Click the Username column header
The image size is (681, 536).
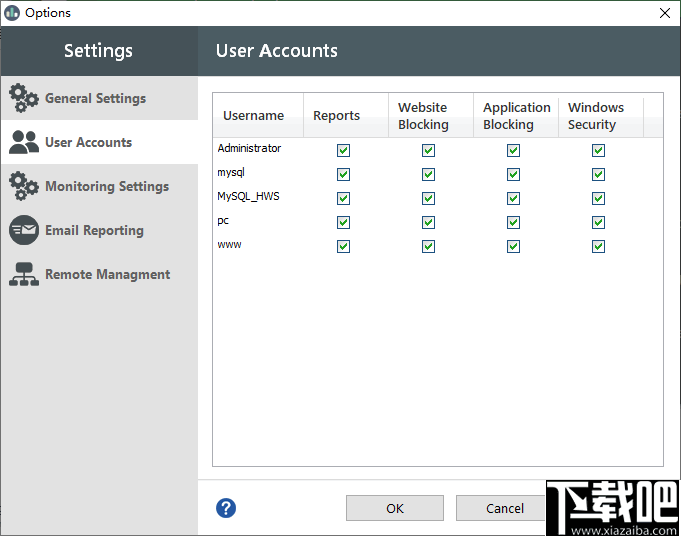pyautogui.click(x=253, y=116)
